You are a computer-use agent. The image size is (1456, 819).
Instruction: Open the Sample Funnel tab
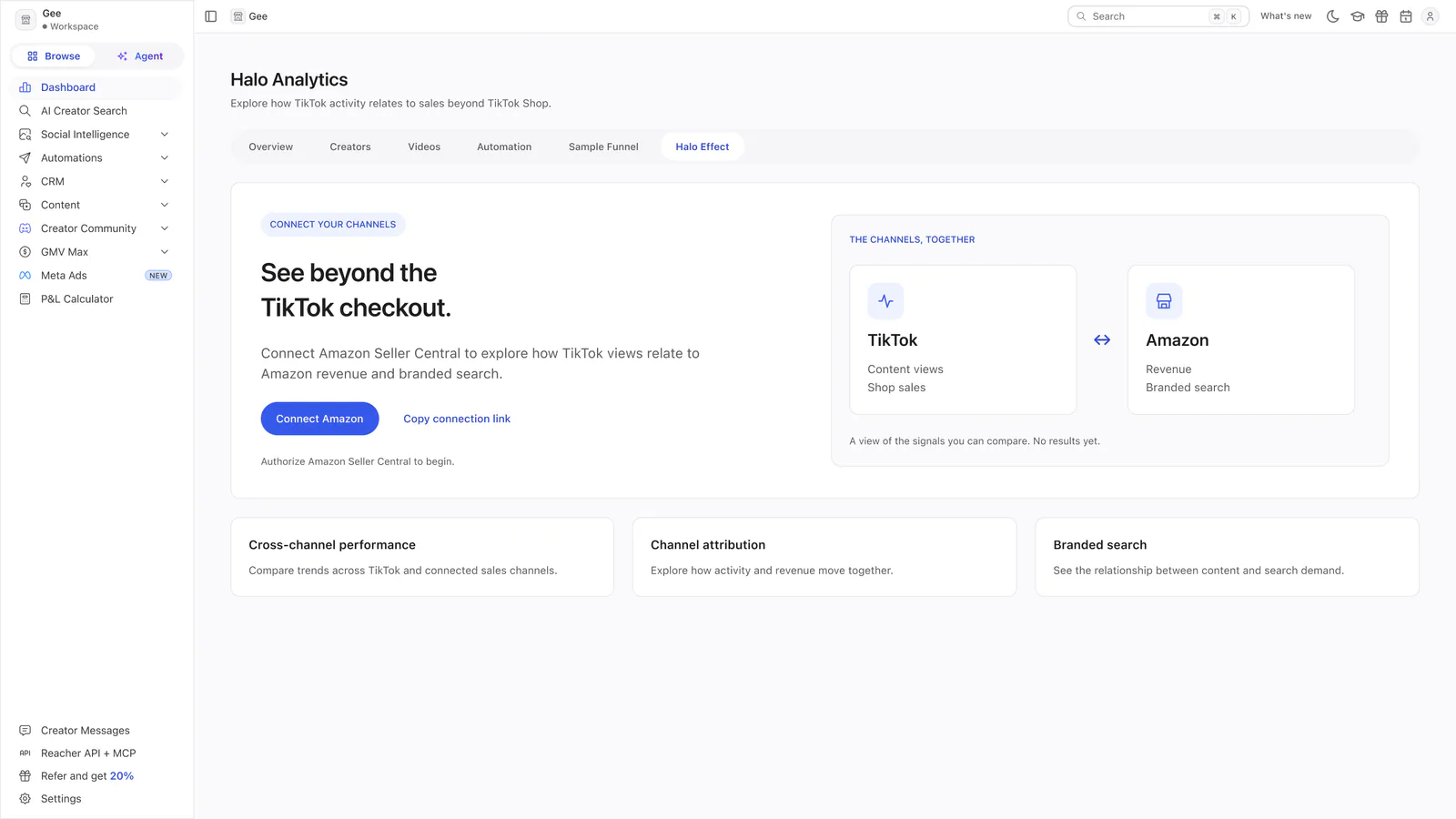[603, 147]
